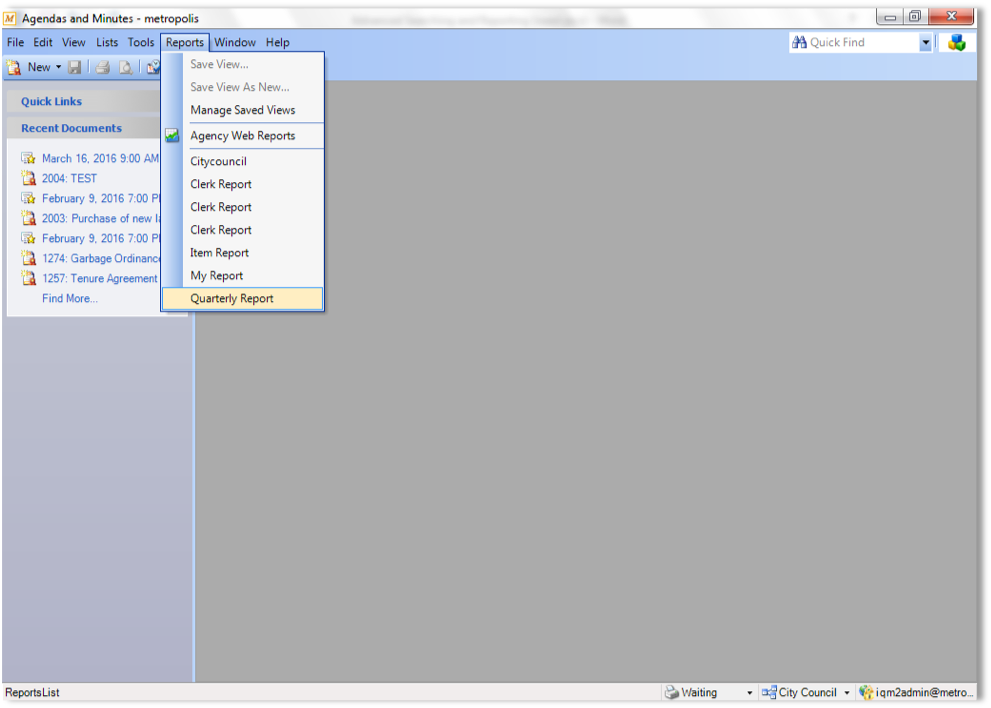Screen dimensions: 991x708
Task: Click the printer icon beside Waiting
Action: click(672, 692)
